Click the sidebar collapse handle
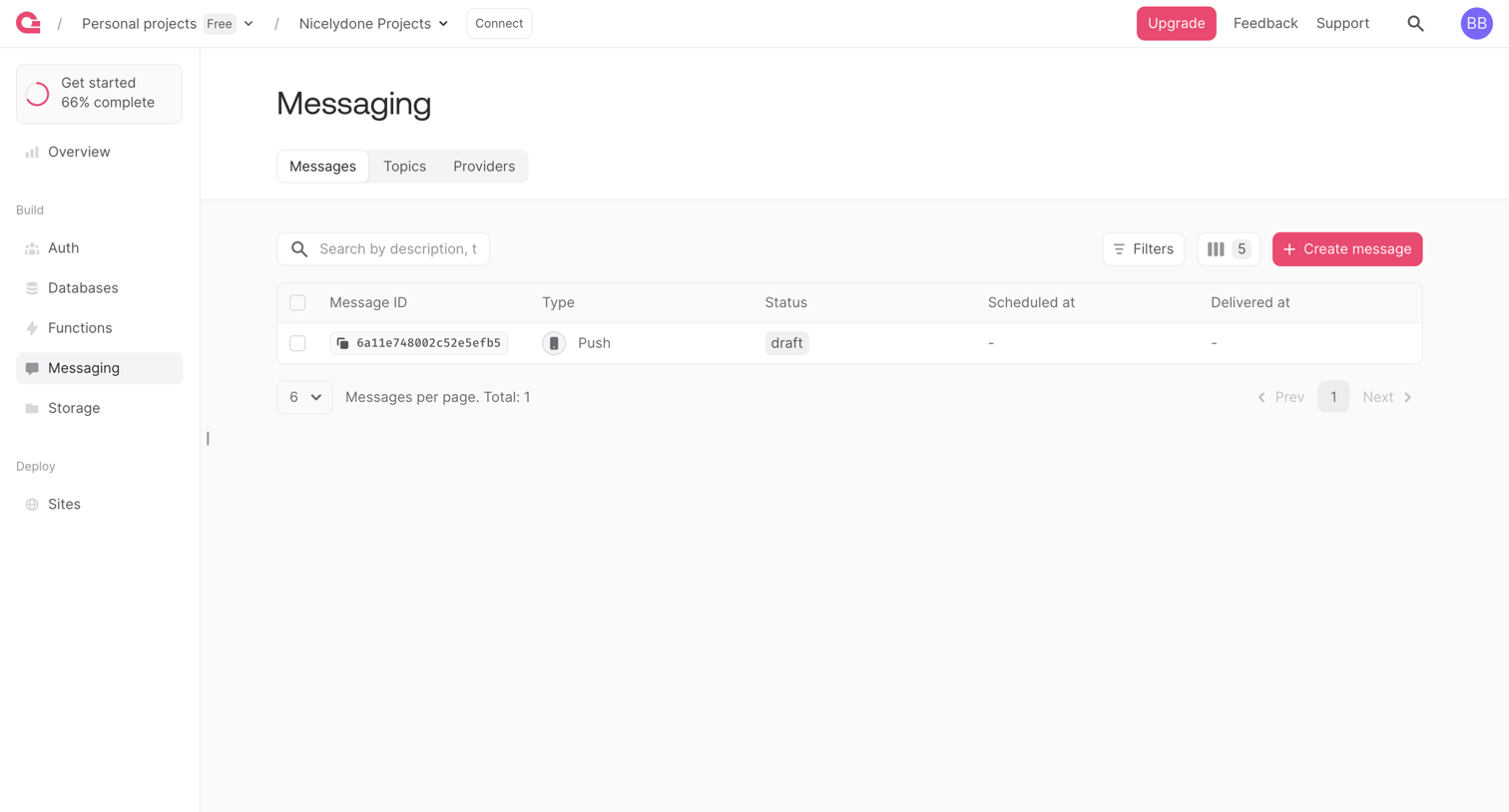Viewport: 1509px width, 812px height. 208,438
